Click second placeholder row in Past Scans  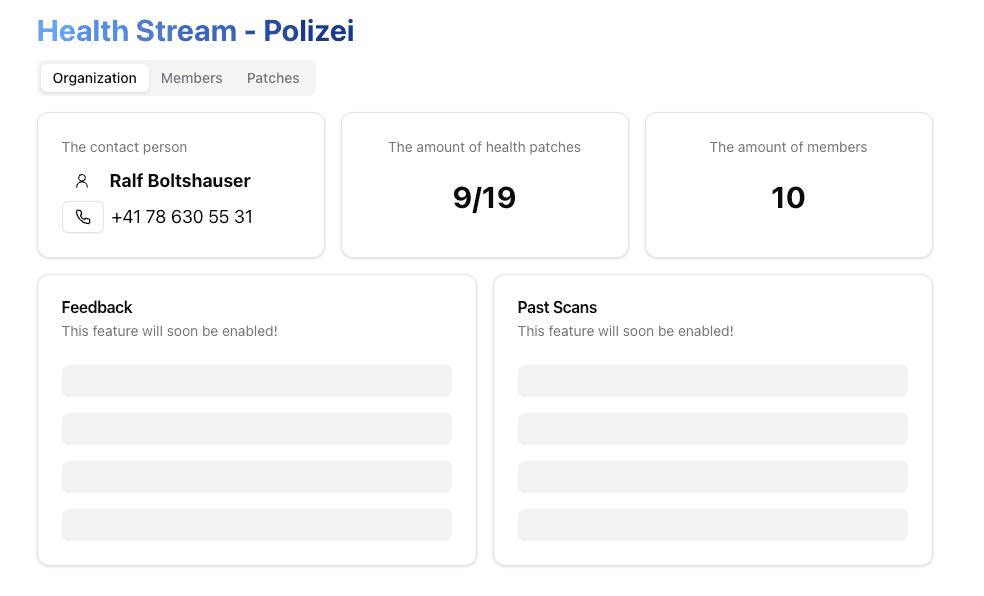pos(713,429)
